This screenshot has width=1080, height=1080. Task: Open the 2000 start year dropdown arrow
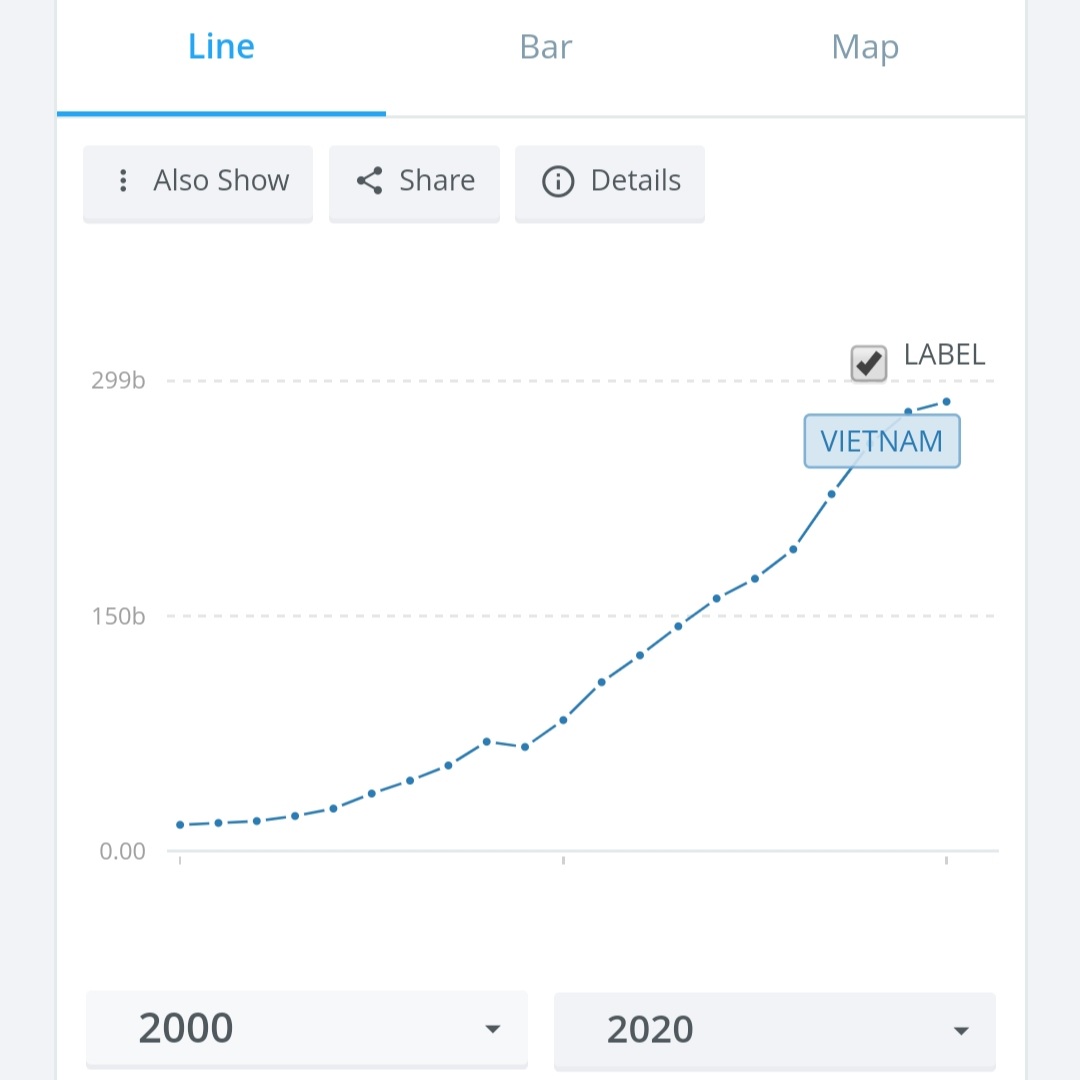(x=492, y=1029)
